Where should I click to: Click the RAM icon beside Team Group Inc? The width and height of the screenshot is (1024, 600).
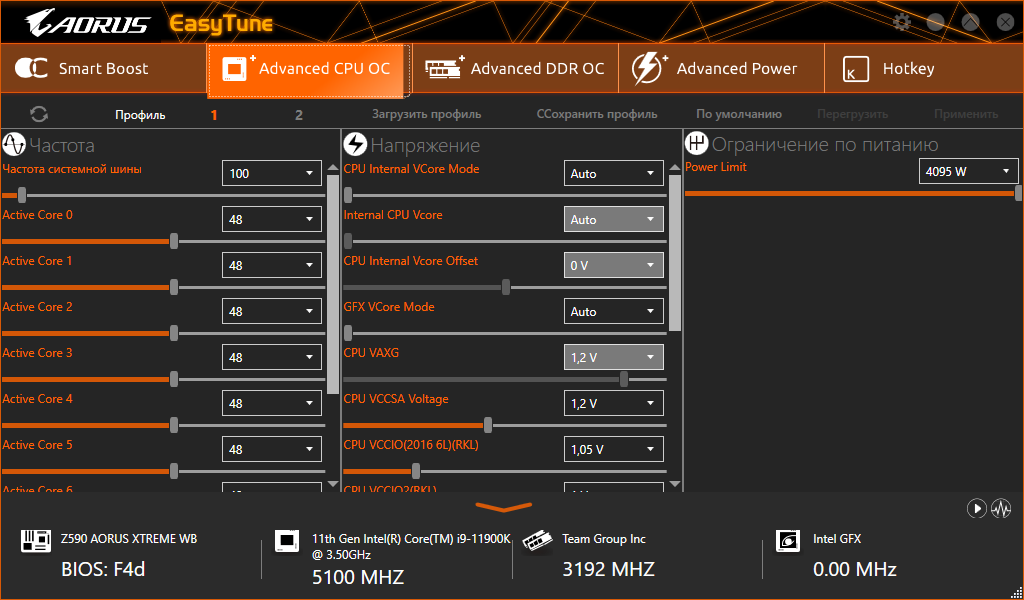click(x=537, y=542)
